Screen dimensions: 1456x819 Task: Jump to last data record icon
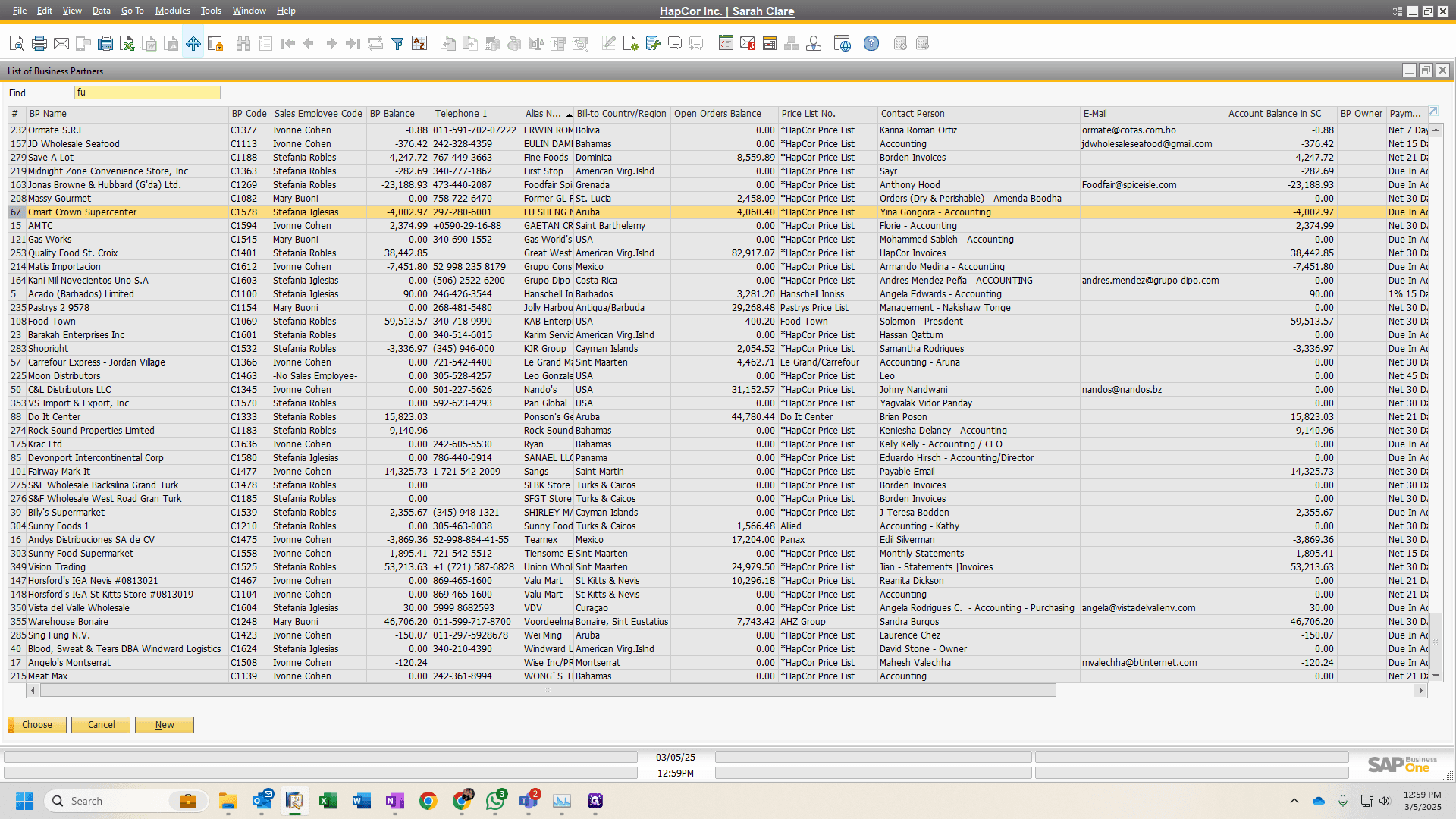click(353, 43)
